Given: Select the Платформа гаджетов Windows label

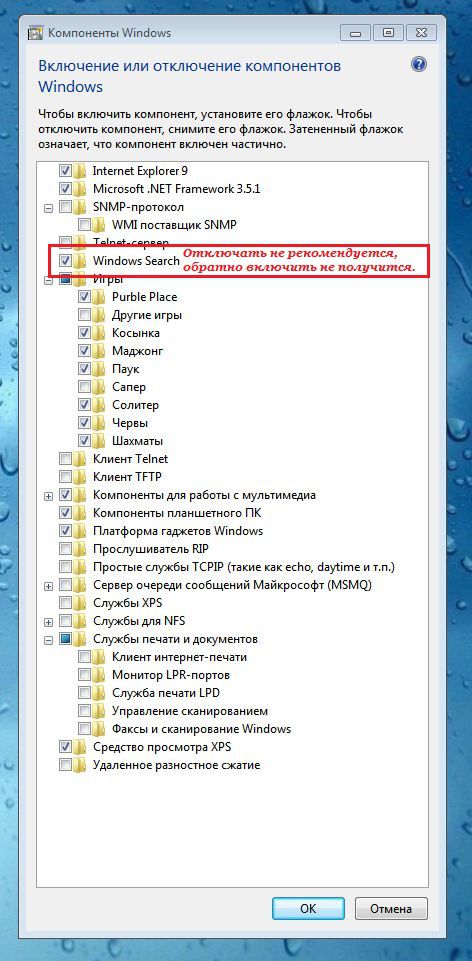Looking at the screenshot, I should (x=178, y=531).
